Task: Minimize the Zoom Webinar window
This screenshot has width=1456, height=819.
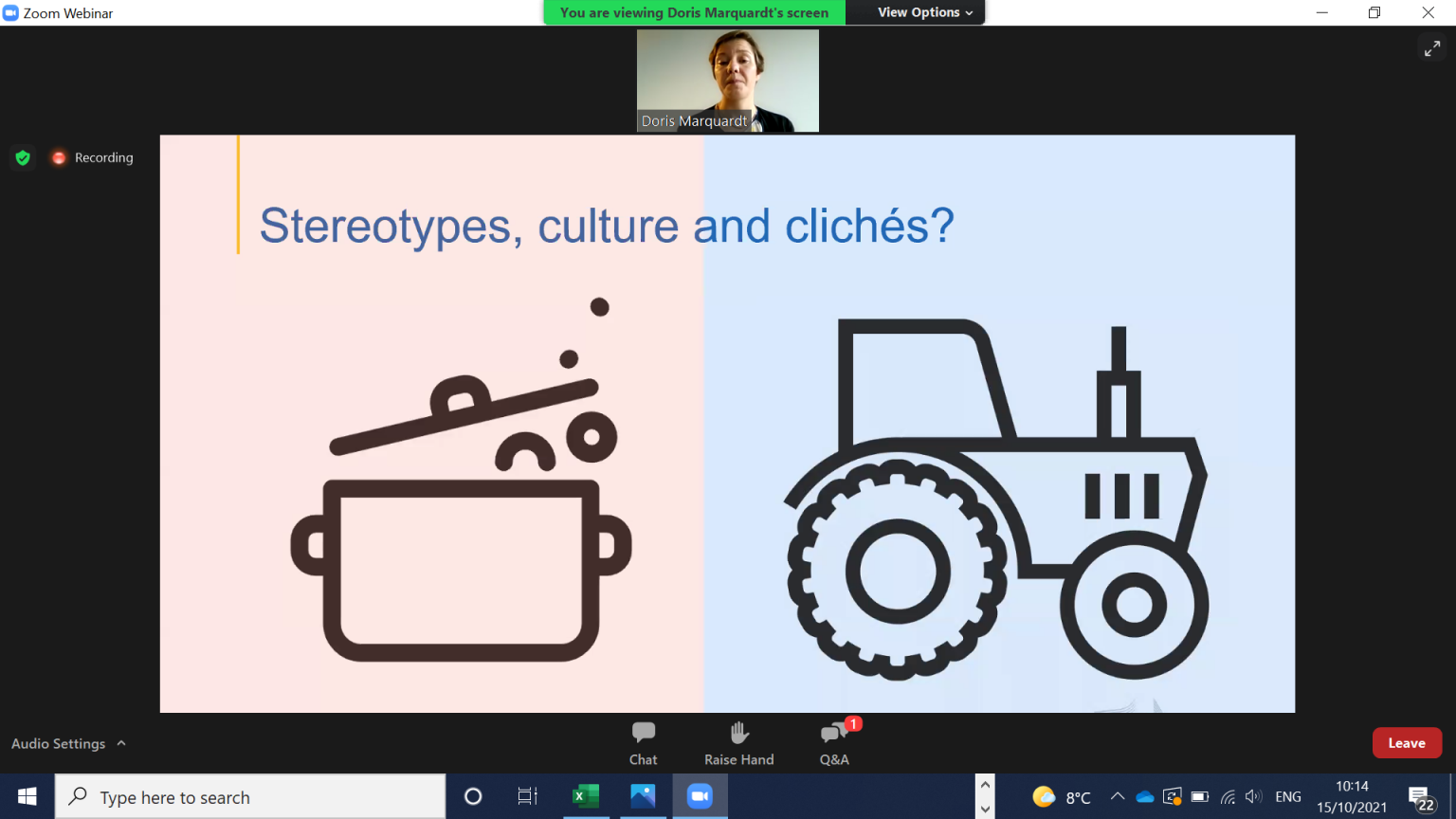Action: [1322, 12]
